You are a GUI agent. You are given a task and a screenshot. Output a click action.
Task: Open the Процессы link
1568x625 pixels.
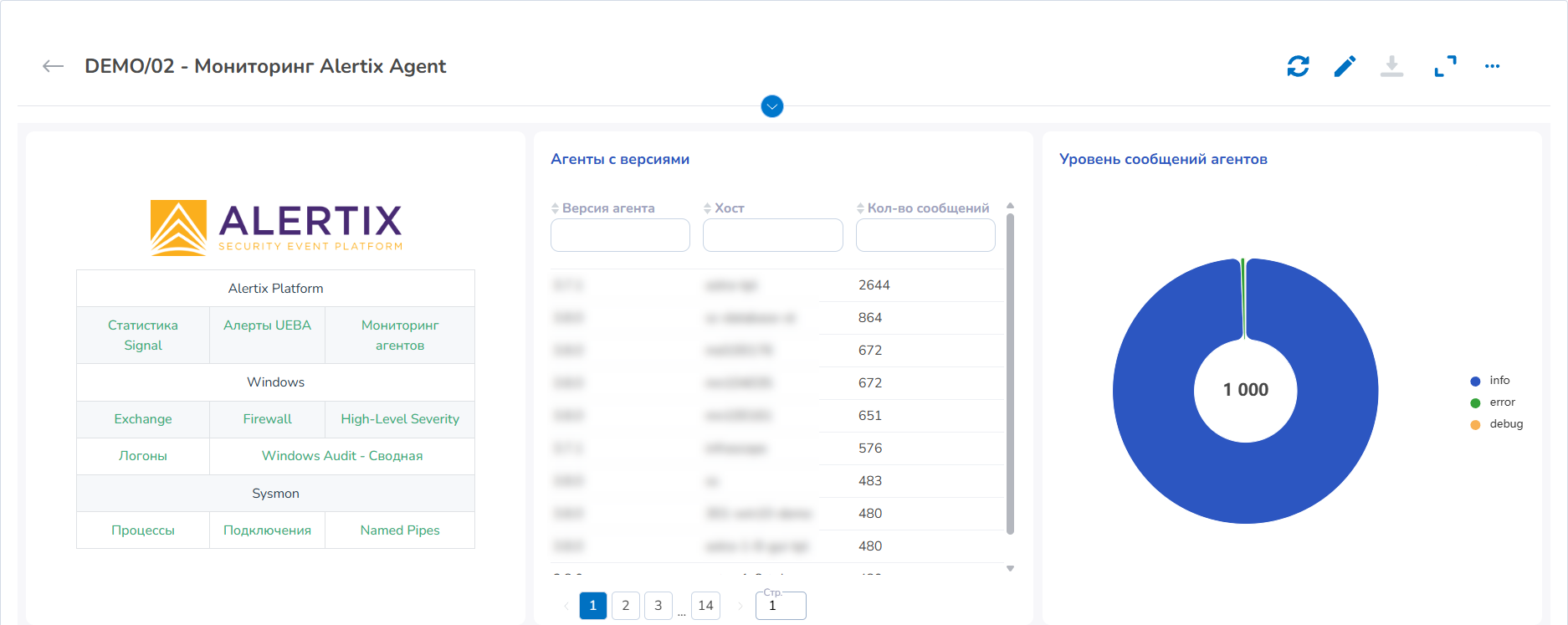pyautogui.click(x=143, y=530)
